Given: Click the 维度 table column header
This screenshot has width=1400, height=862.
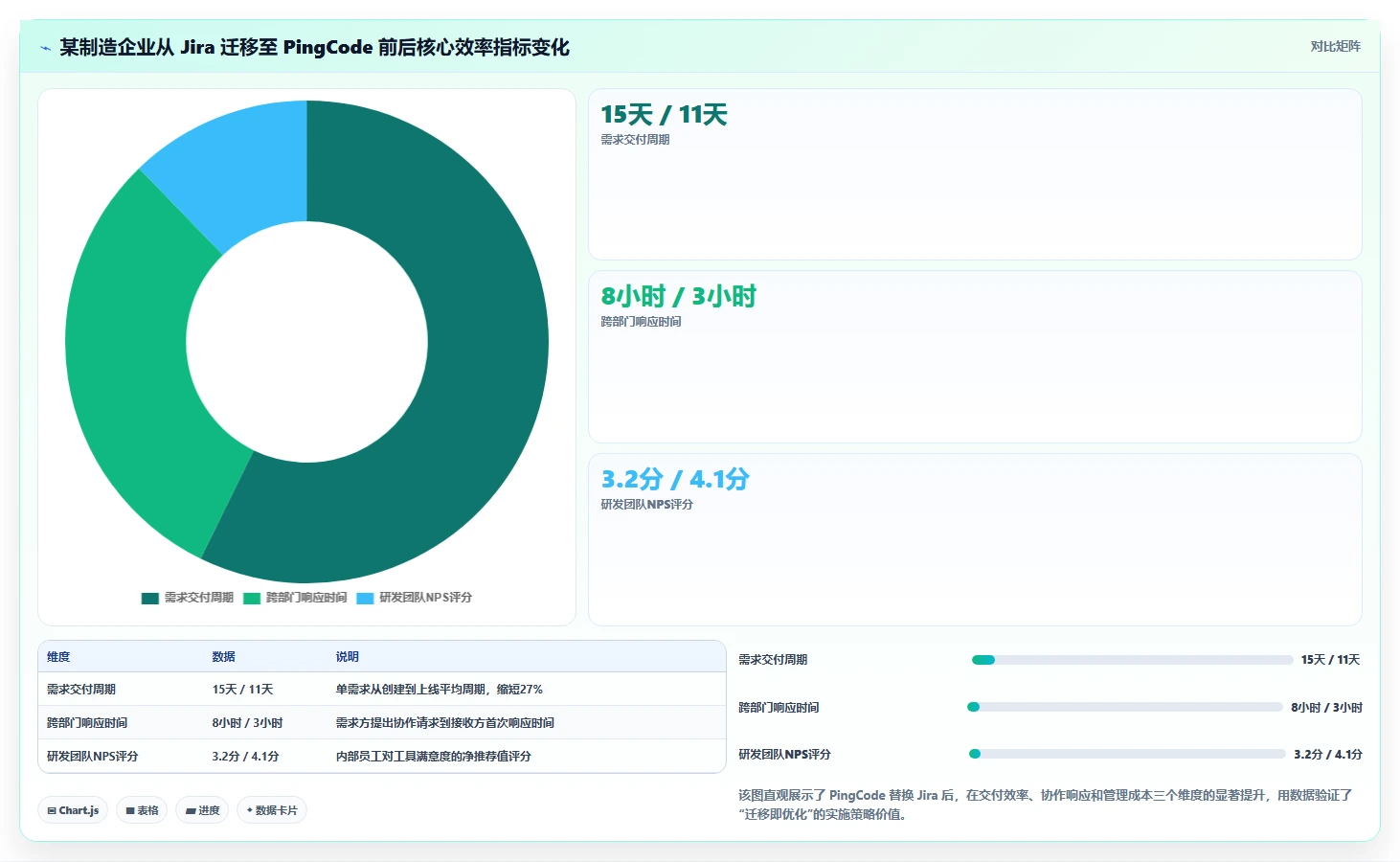Looking at the screenshot, I should pyautogui.click(x=58, y=657).
